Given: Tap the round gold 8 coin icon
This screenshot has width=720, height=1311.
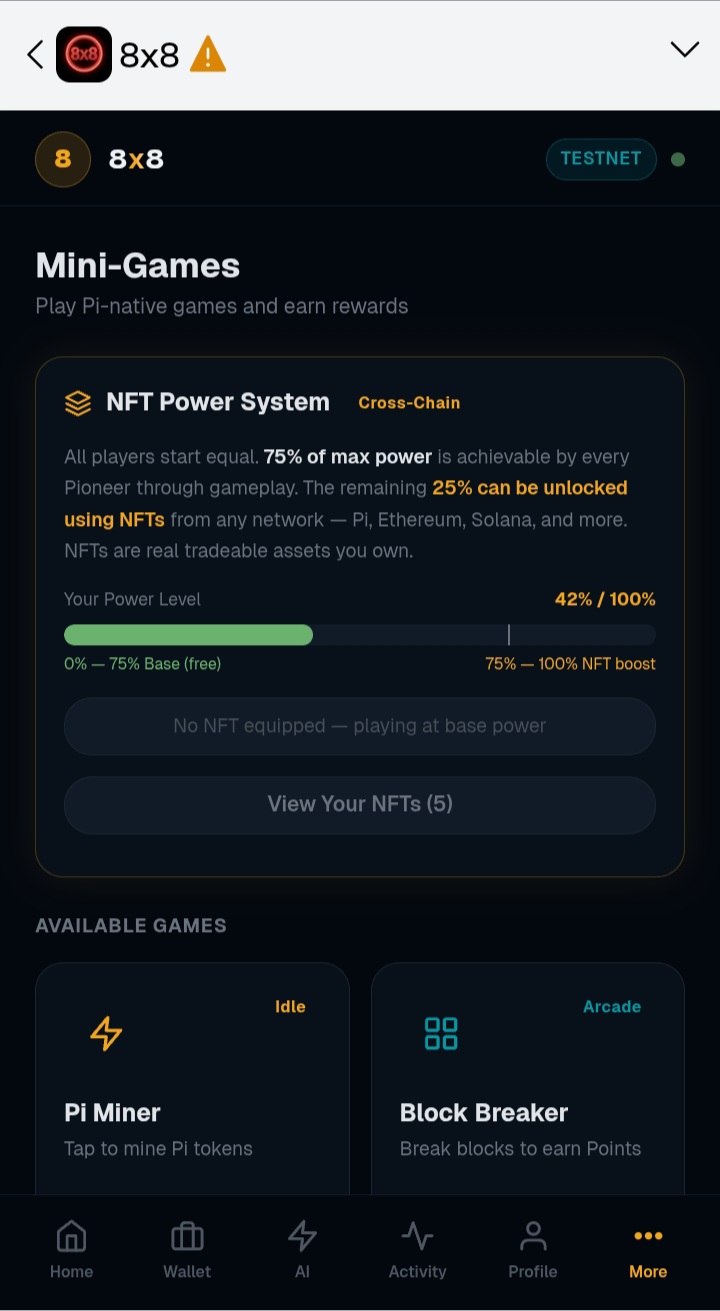Looking at the screenshot, I should (x=63, y=159).
